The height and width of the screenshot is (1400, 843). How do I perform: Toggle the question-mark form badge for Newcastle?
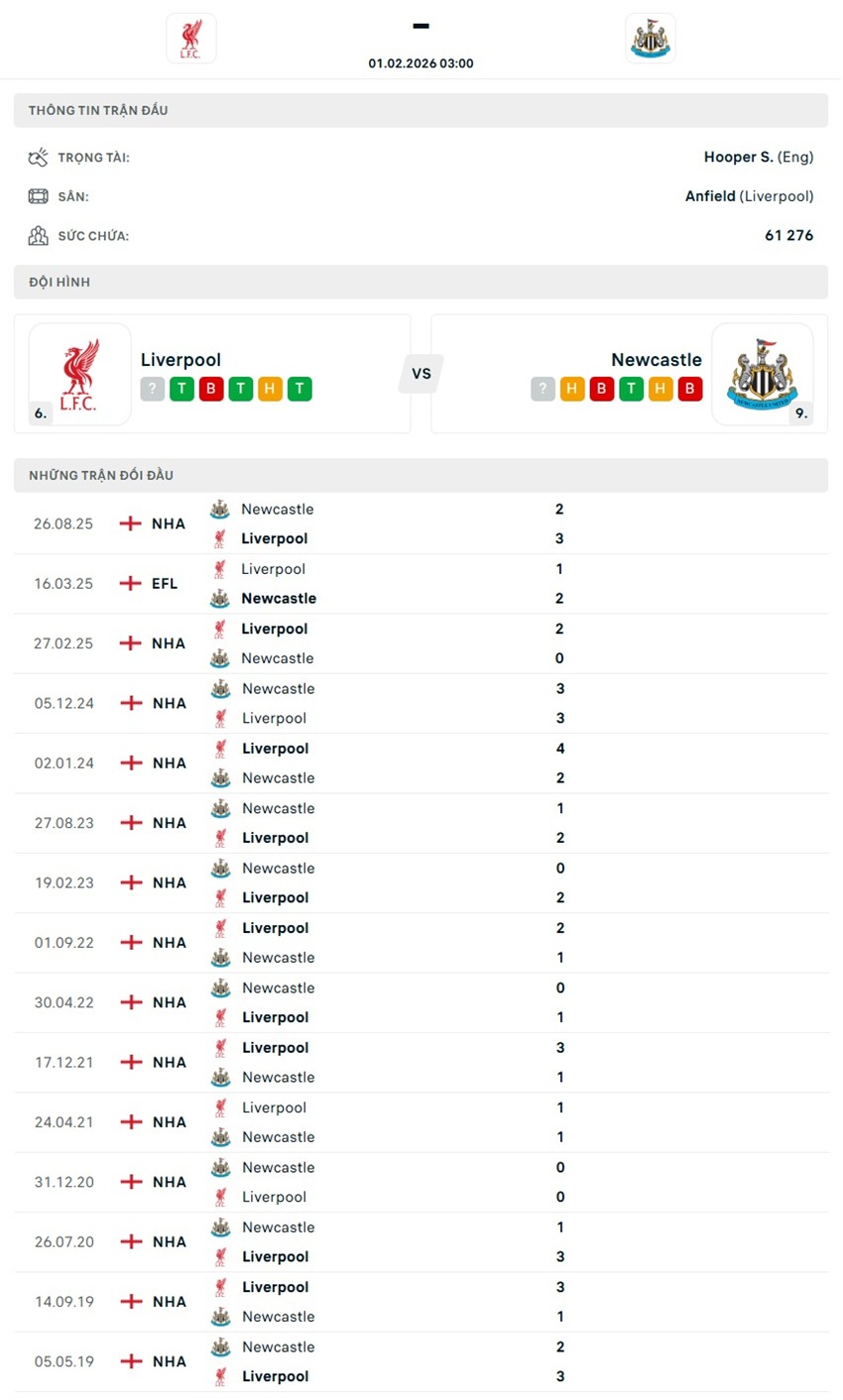542,389
